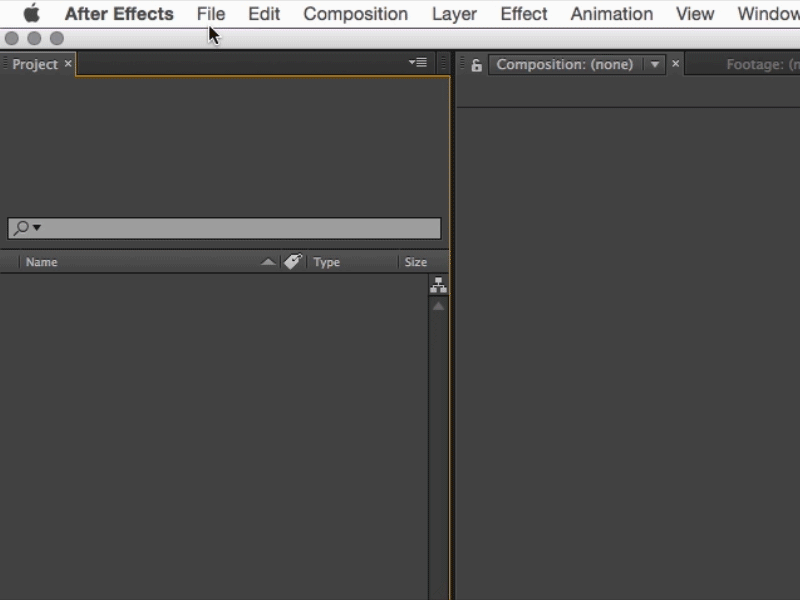Close the Project panel tab
This screenshot has height=600, width=800.
point(68,64)
